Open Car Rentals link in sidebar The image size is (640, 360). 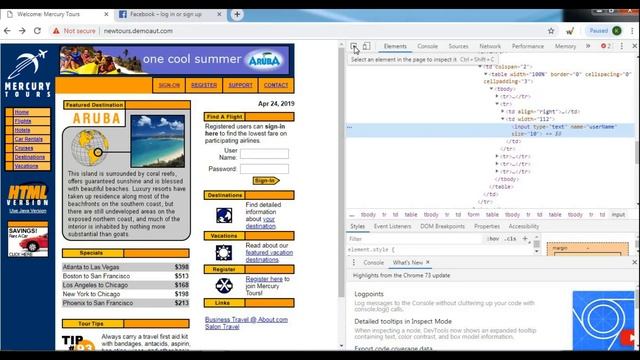click(29, 139)
